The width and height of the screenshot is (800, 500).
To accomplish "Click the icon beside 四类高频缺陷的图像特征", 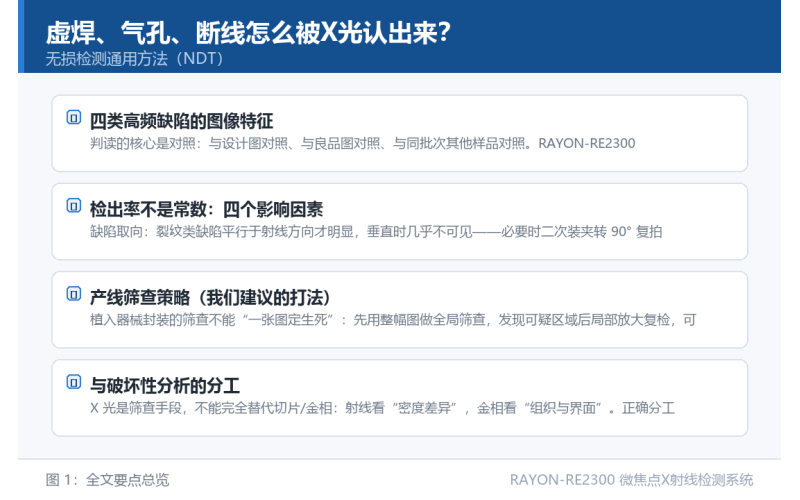I will click(x=73, y=118).
